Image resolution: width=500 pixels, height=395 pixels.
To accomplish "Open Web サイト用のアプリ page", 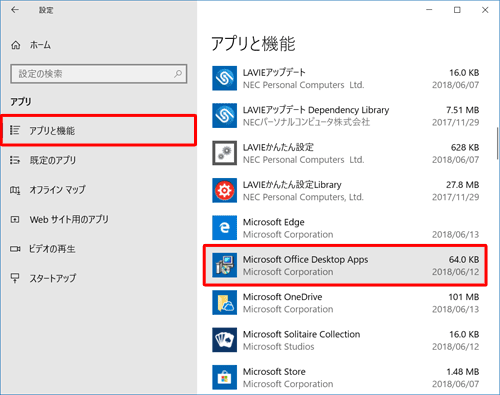I will (98, 219).
